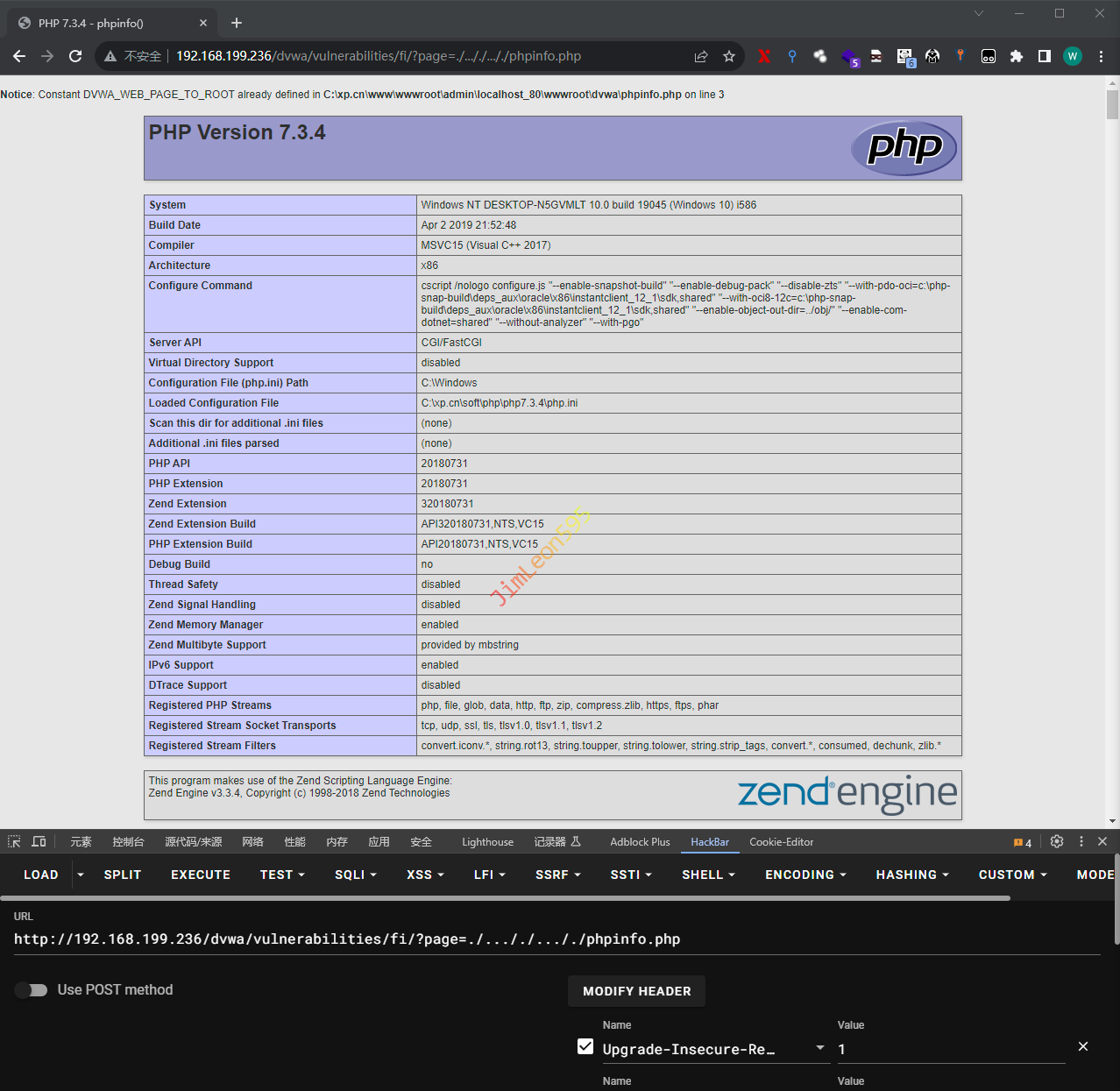
Task: Activate the inspect element picker icon
Action: click(14, 841)
